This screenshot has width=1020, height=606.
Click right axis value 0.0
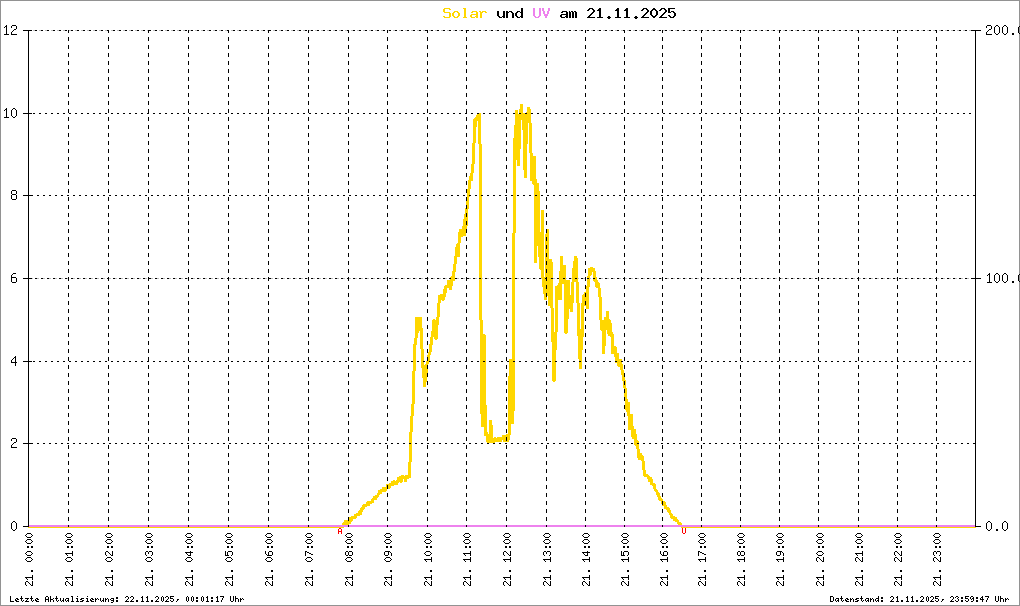997,526
